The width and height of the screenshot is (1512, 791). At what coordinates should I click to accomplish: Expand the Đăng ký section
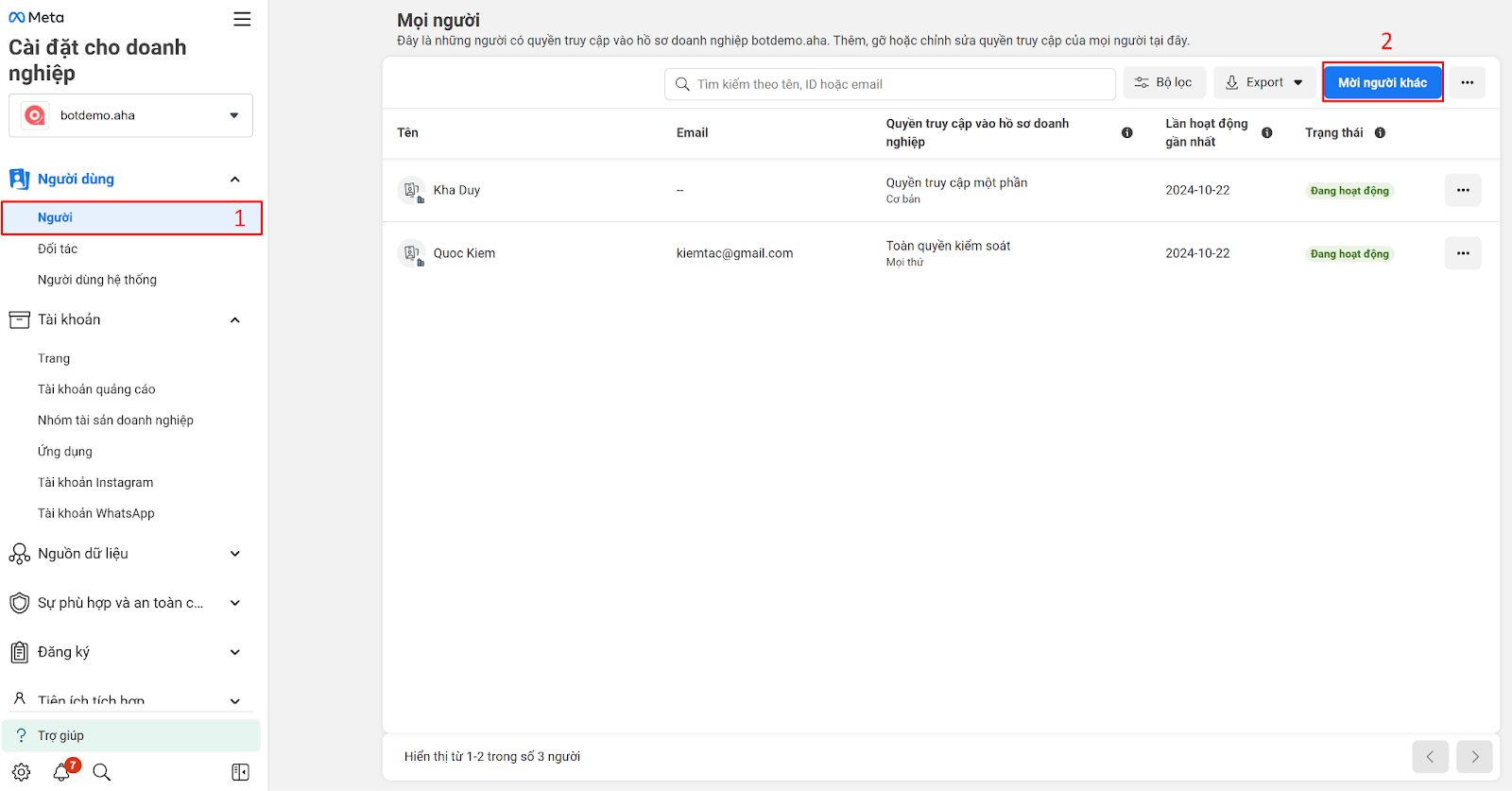pyautogui.click(x=235, y=652)
